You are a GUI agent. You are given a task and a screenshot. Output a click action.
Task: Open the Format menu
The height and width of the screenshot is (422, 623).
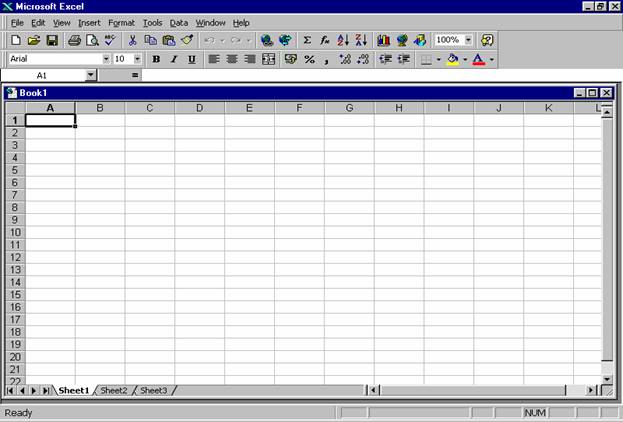[x=121, y=22]
